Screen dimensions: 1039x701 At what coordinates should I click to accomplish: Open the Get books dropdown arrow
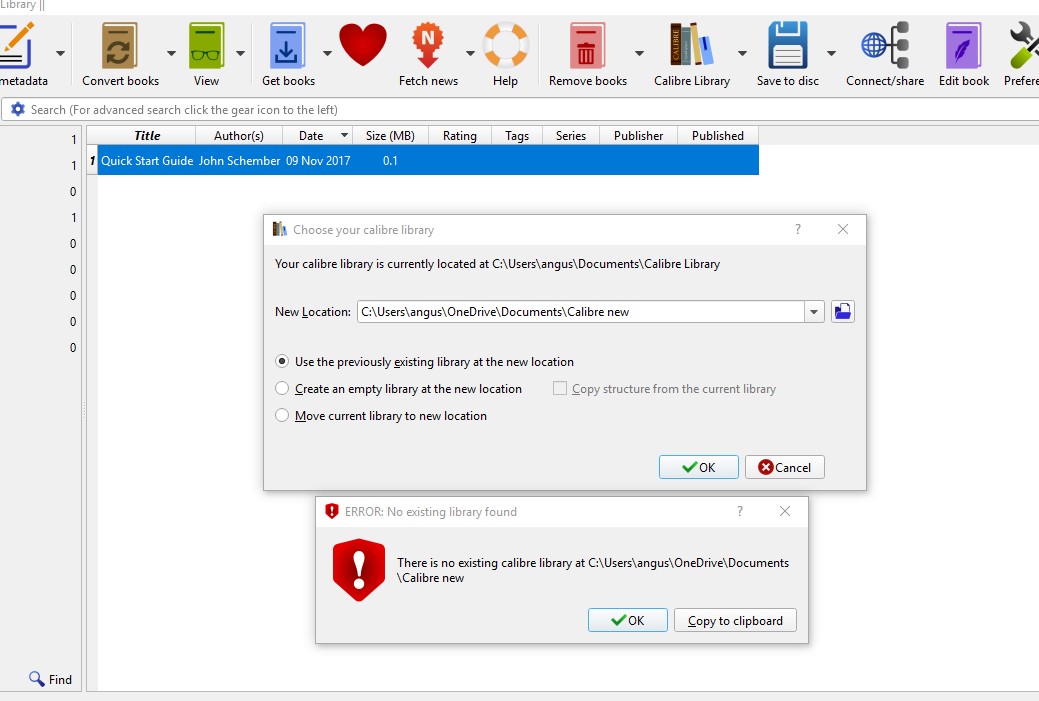point(327,53)
